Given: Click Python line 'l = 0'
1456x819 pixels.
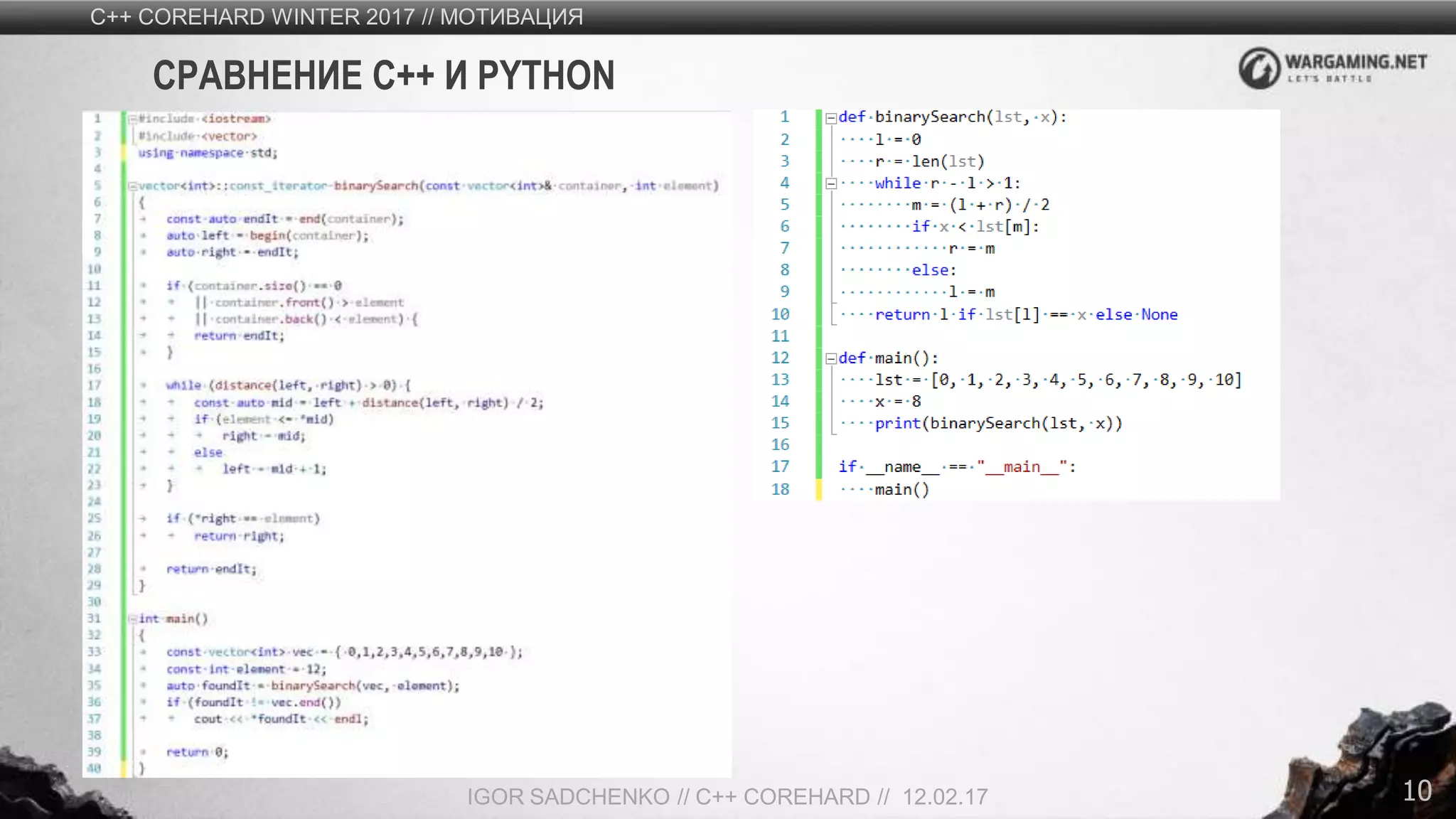Looking at the screenshot, I should click(x=898, y=139).
